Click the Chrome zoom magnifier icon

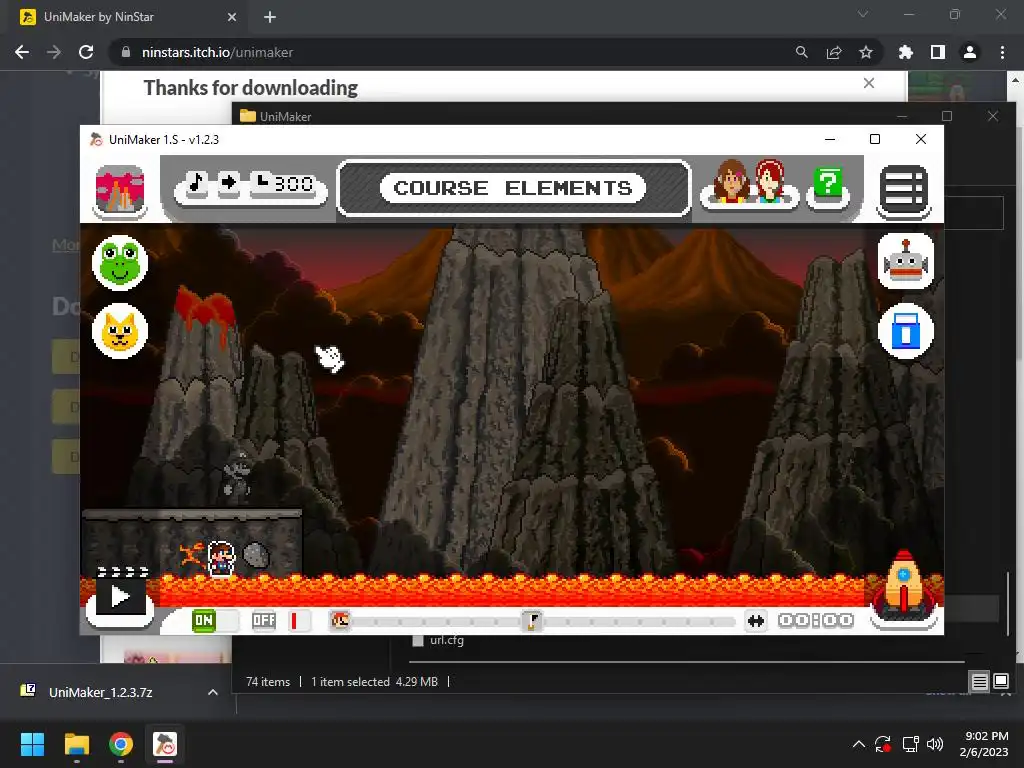pyautogui.click(x=801, y=52)
